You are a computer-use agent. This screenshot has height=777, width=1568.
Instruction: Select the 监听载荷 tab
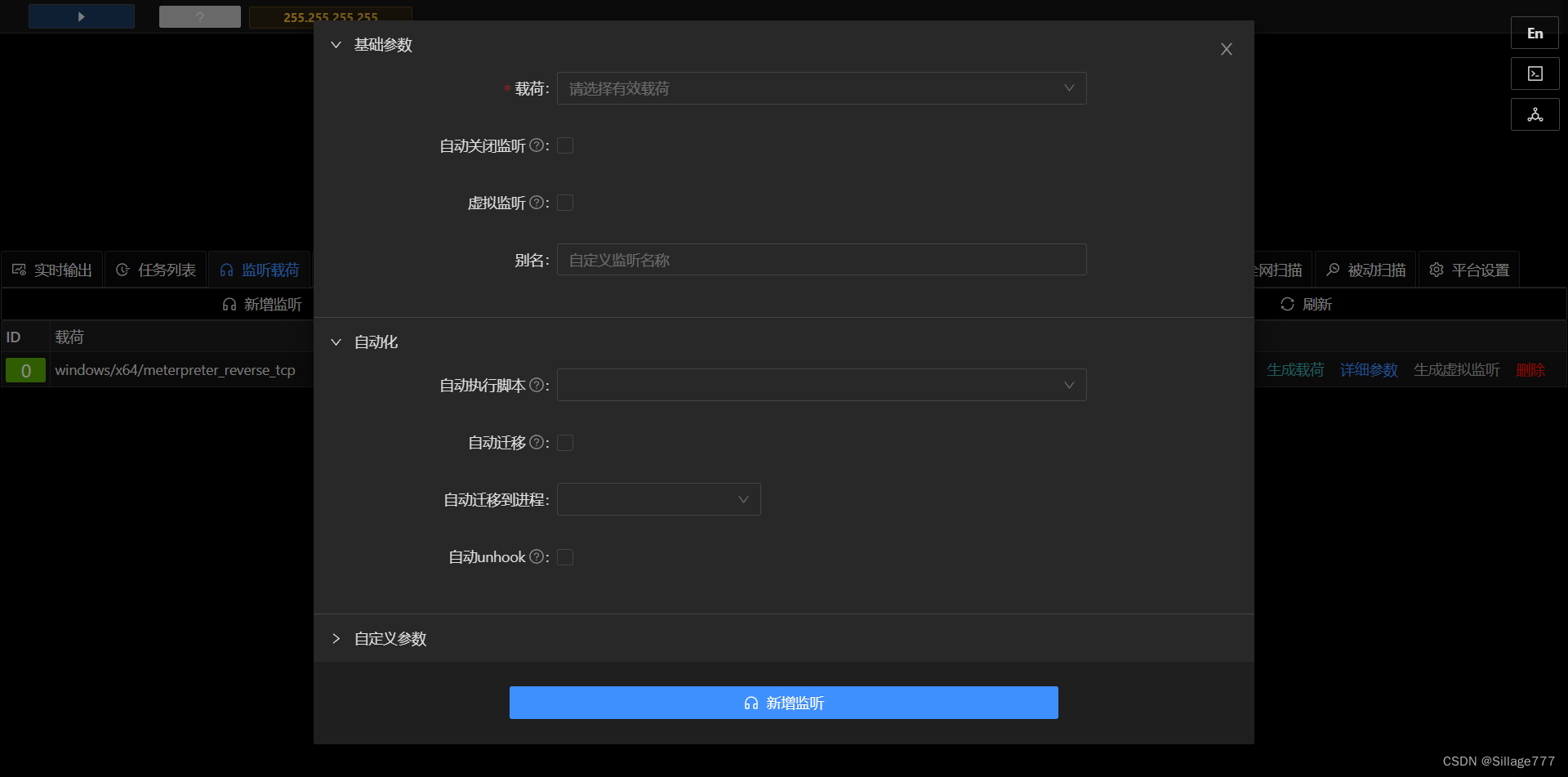point(260,270)
